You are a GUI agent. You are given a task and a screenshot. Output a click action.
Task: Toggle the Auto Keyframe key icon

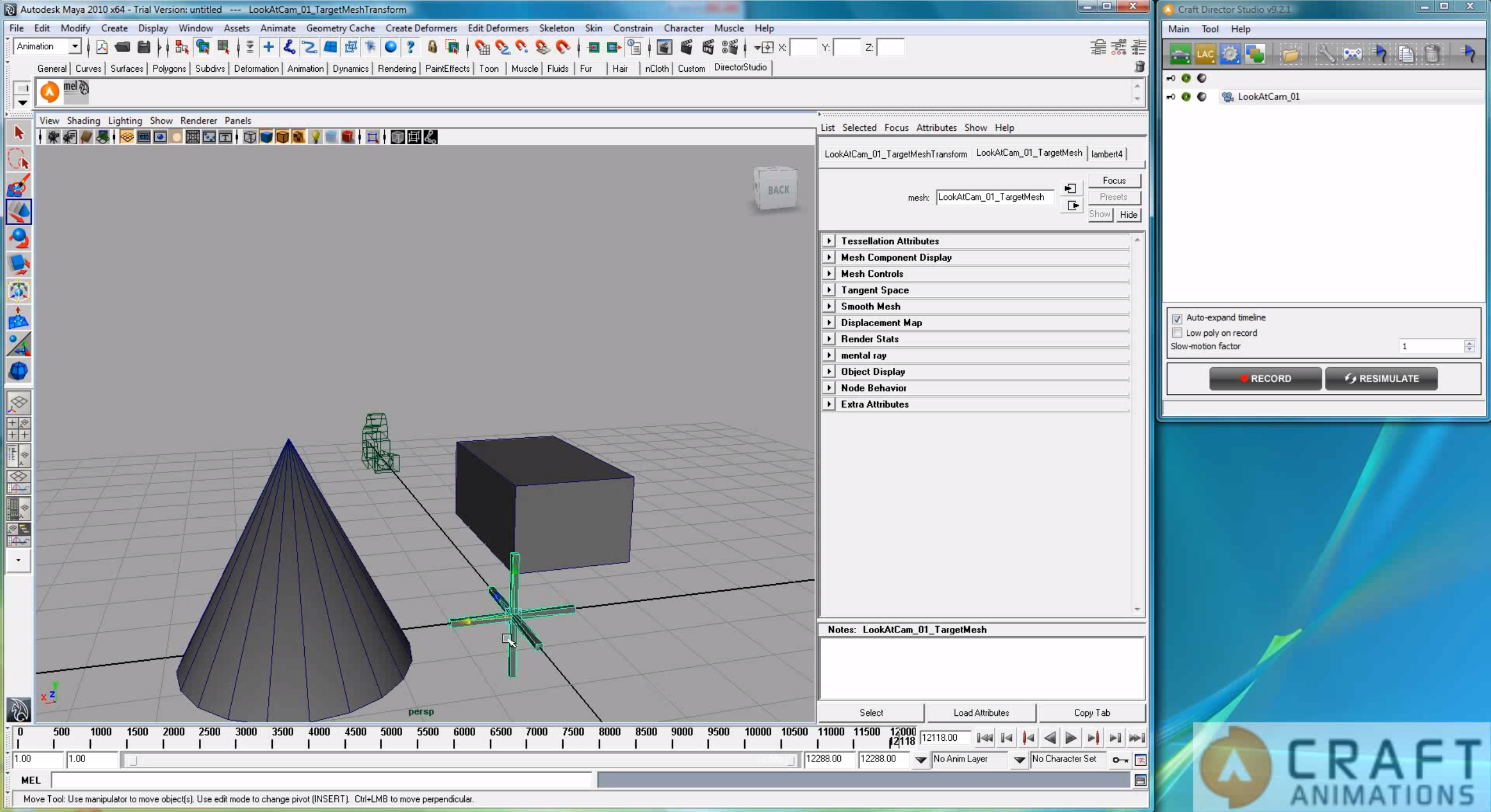[x=1120, y=759]
